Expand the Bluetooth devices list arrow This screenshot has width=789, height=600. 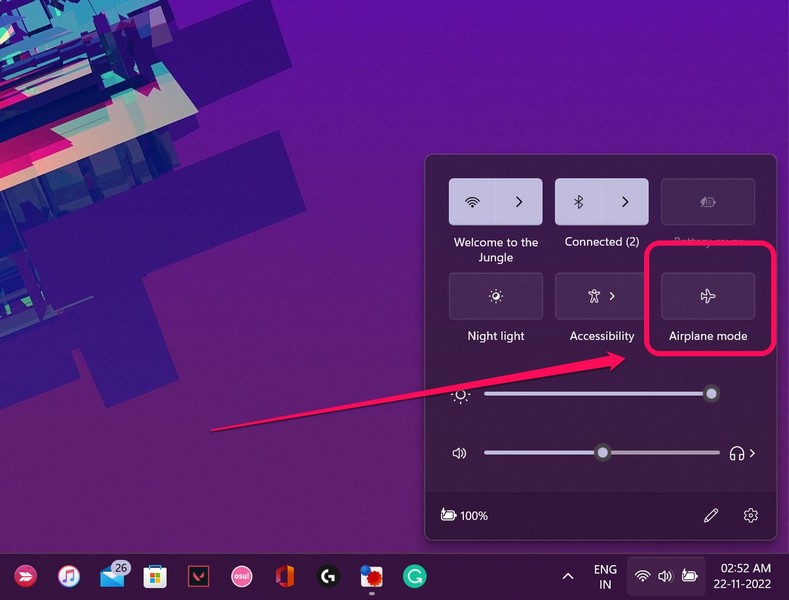click(625, 202)
